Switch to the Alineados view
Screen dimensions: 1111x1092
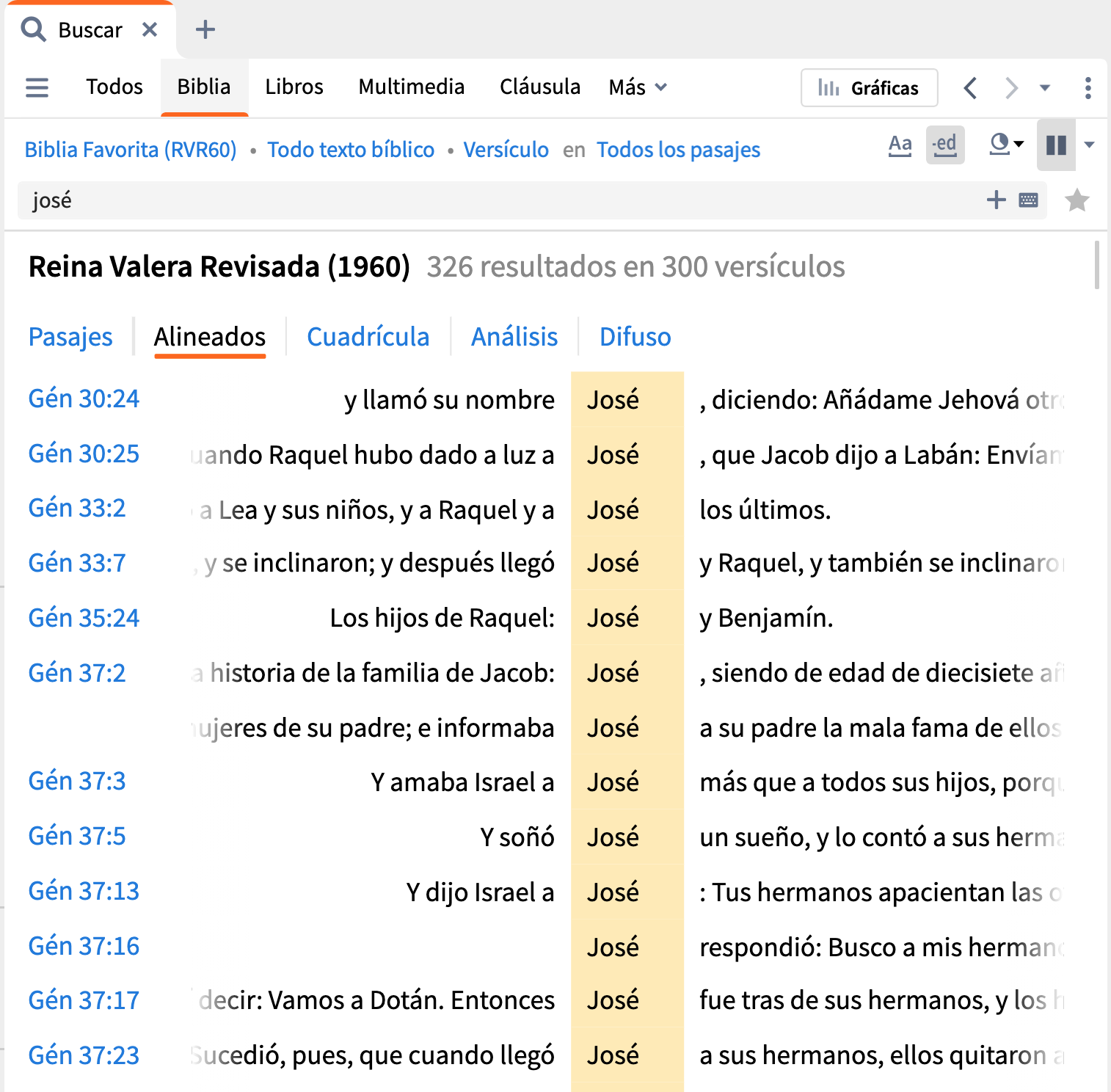click(210, 337)
